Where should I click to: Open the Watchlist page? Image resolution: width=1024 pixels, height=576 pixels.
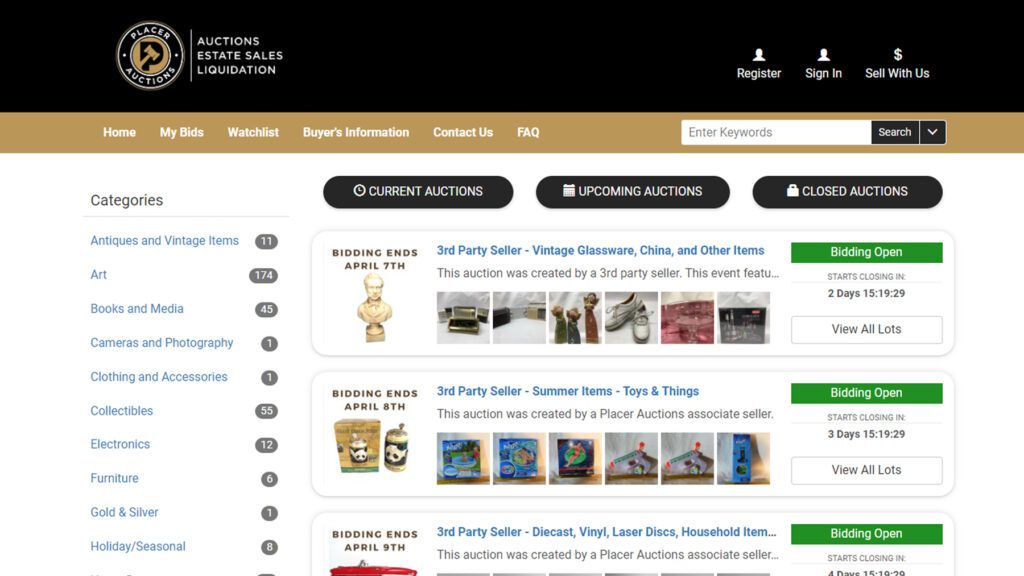pyautogui.click(x=253, y=132)
